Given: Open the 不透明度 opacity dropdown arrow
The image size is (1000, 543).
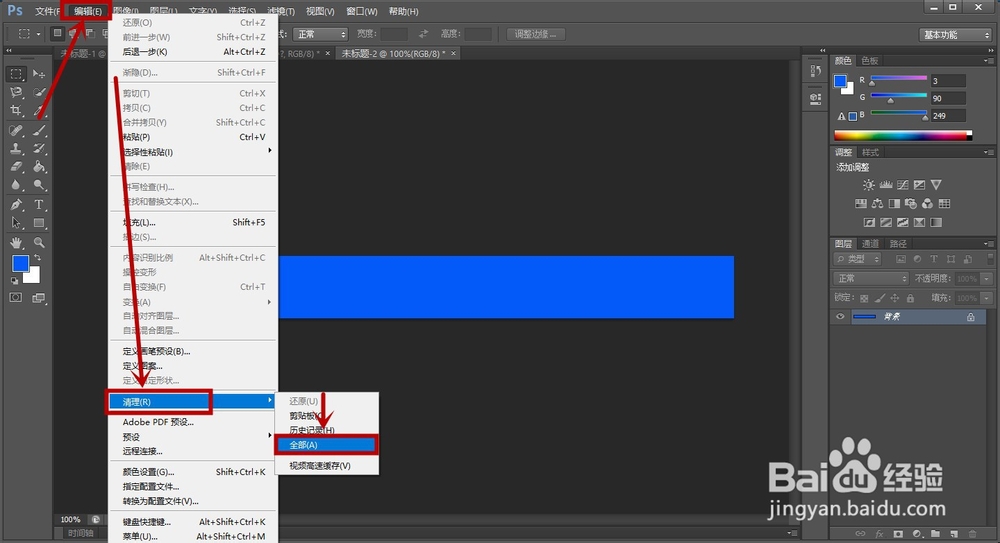Looking at the screenshot, I should point(987,279).
